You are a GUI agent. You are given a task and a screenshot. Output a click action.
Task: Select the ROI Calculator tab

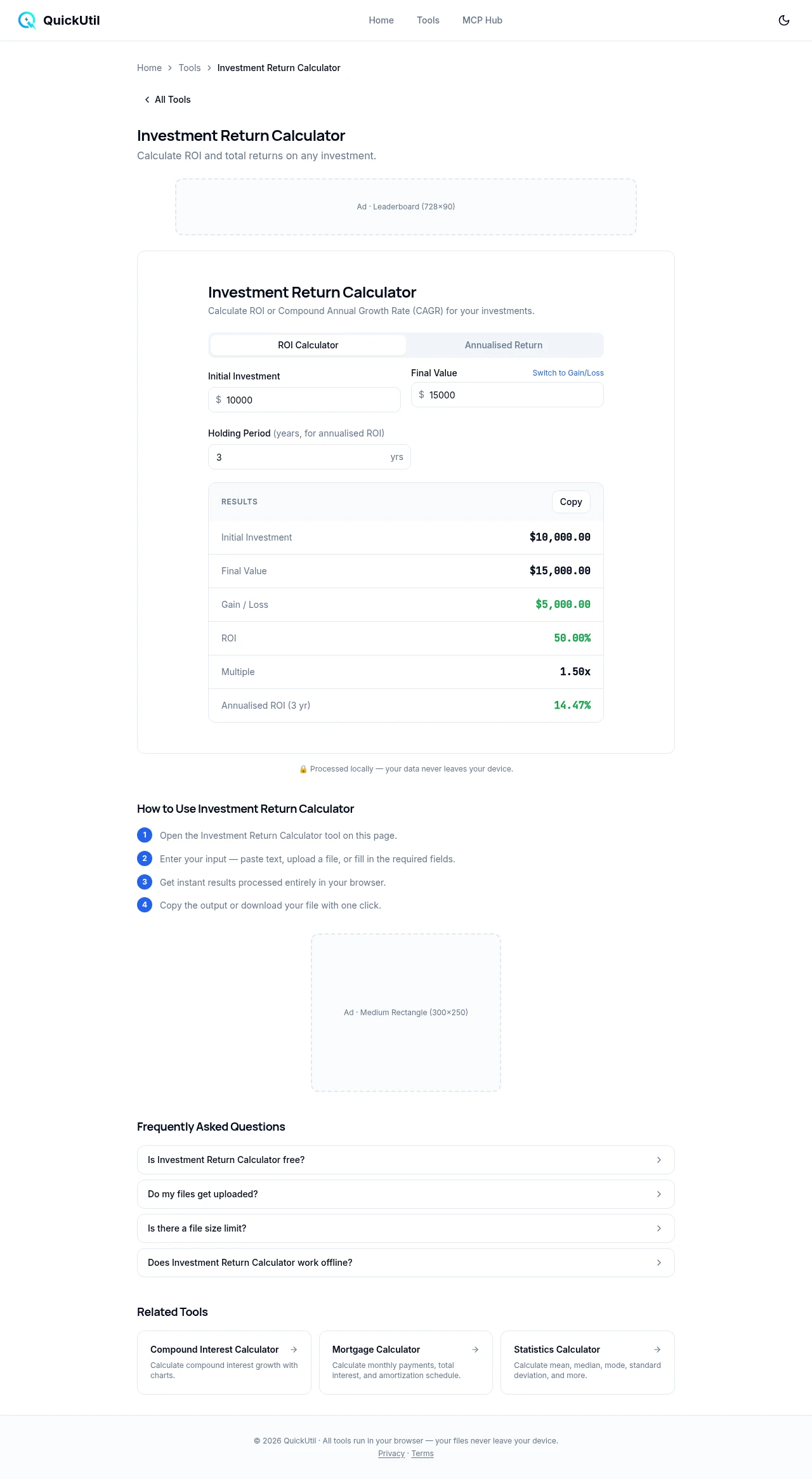point(308,345)
